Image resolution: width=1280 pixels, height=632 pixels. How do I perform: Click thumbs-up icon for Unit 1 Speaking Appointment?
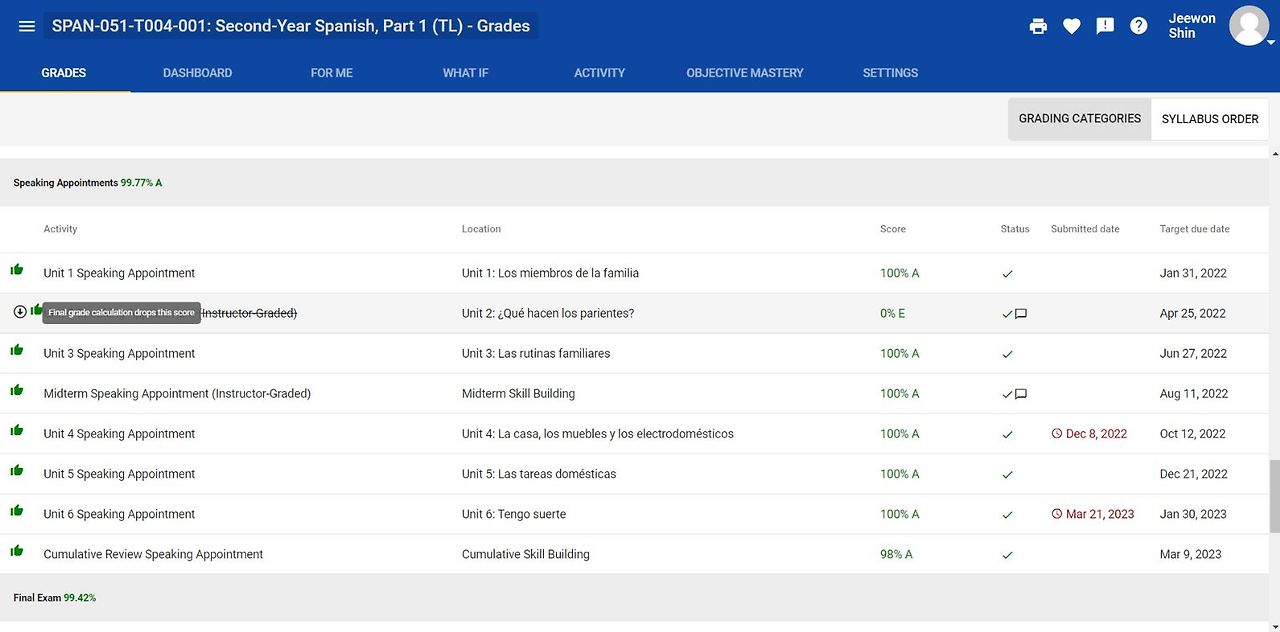point(17,270)
